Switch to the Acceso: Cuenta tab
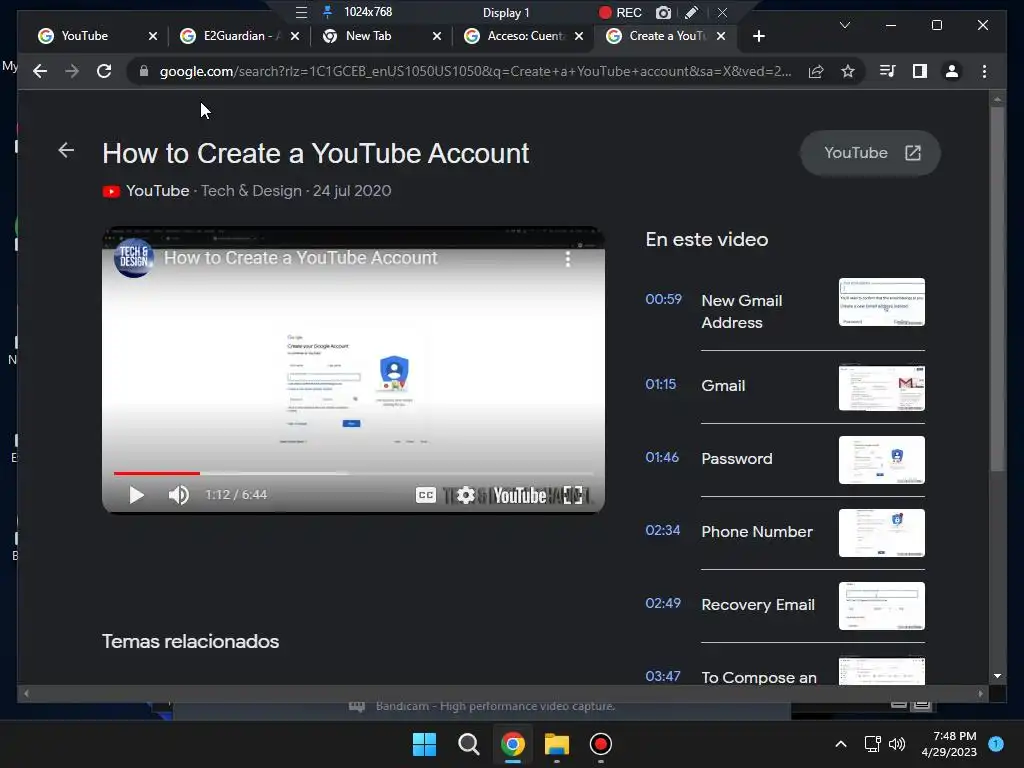Screen dimensions: 1024x768 point(525,36)
